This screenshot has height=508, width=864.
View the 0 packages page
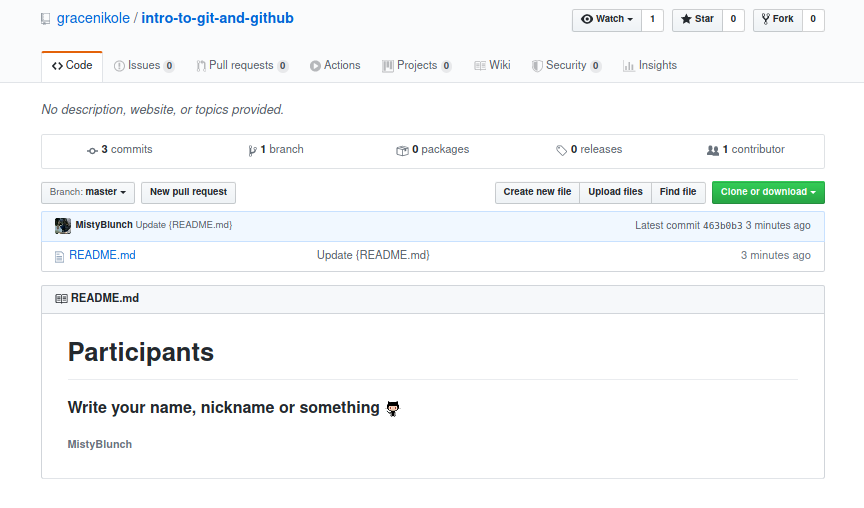click(x=433, y=150)
